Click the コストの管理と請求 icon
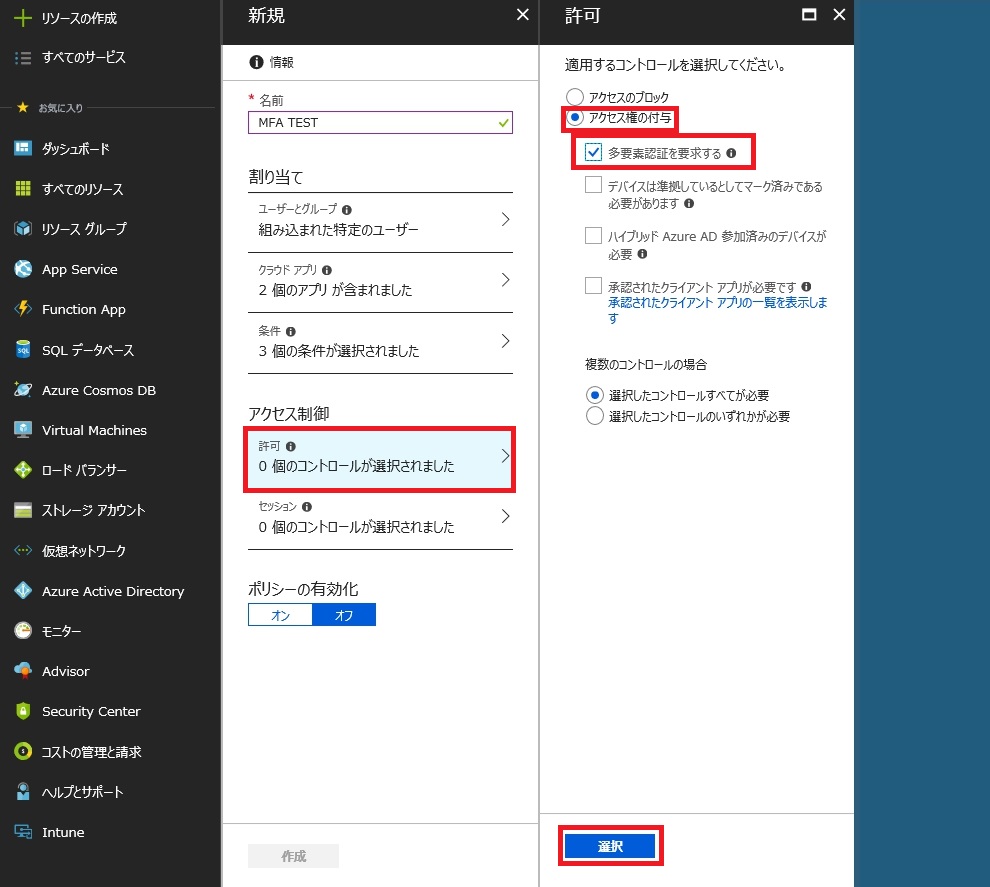Image resolution: width=990 pixels, height=887 pixels. click(x=23, y=751)
